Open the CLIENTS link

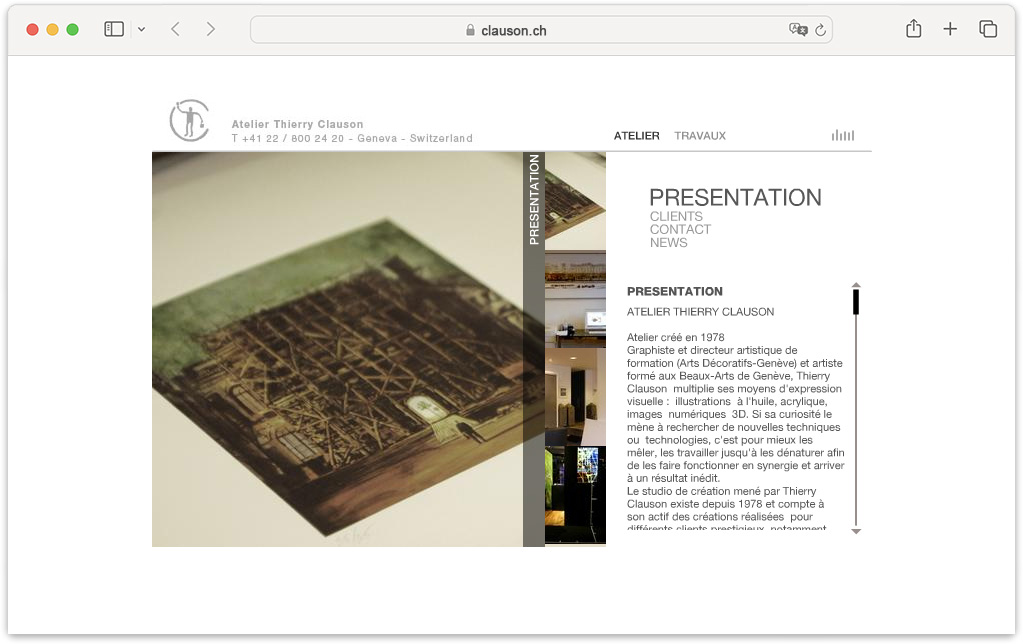676,216
